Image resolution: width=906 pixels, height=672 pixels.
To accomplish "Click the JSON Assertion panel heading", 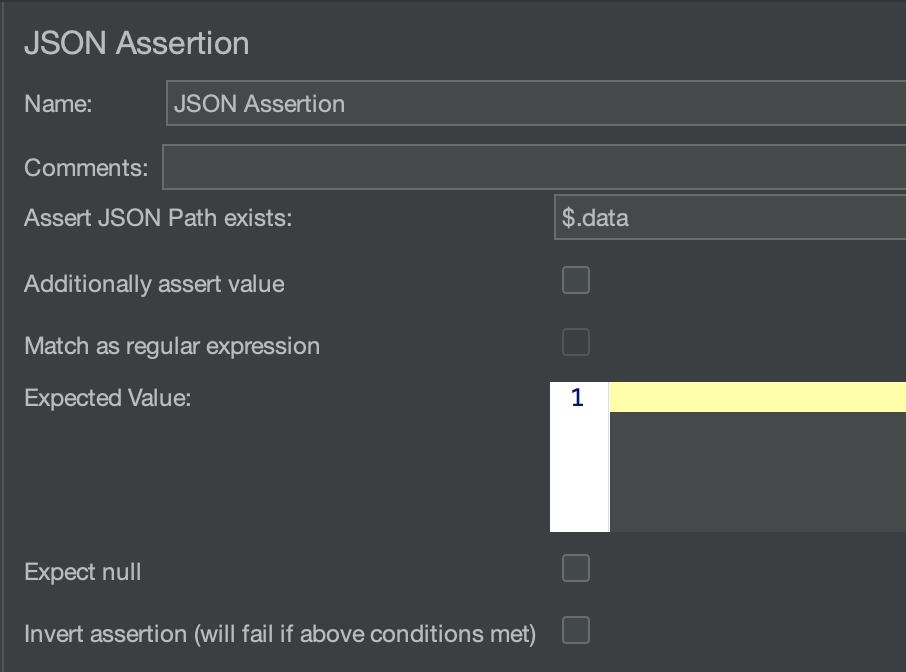I will (x=136, y=44).
